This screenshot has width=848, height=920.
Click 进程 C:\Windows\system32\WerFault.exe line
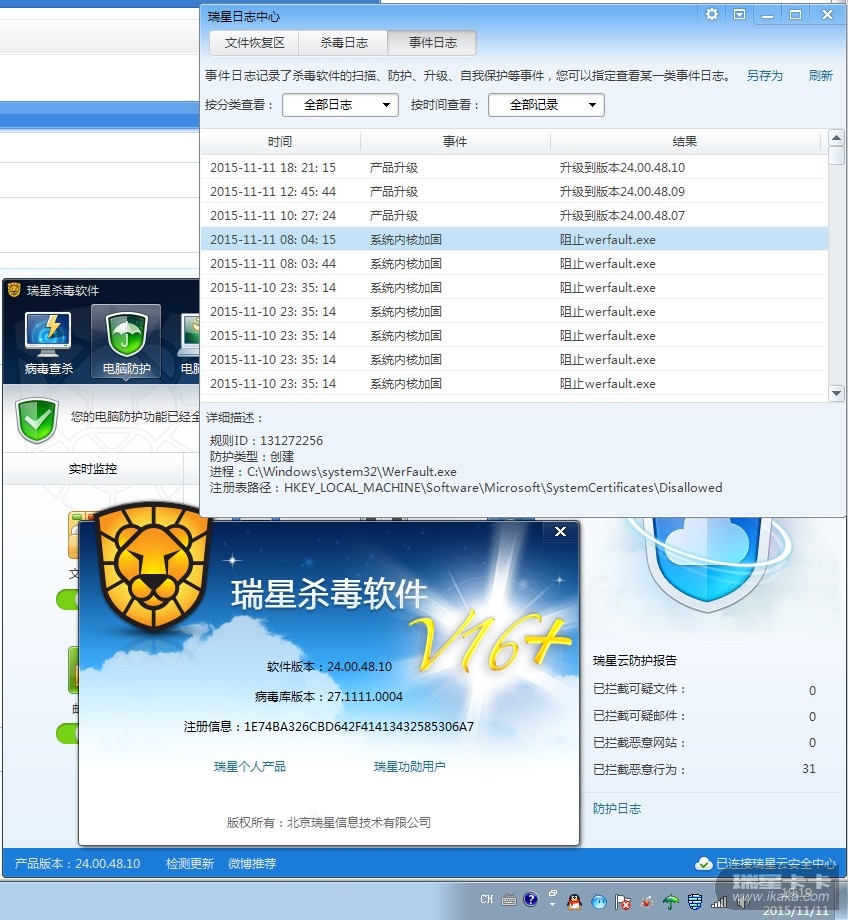pos(333,472)
